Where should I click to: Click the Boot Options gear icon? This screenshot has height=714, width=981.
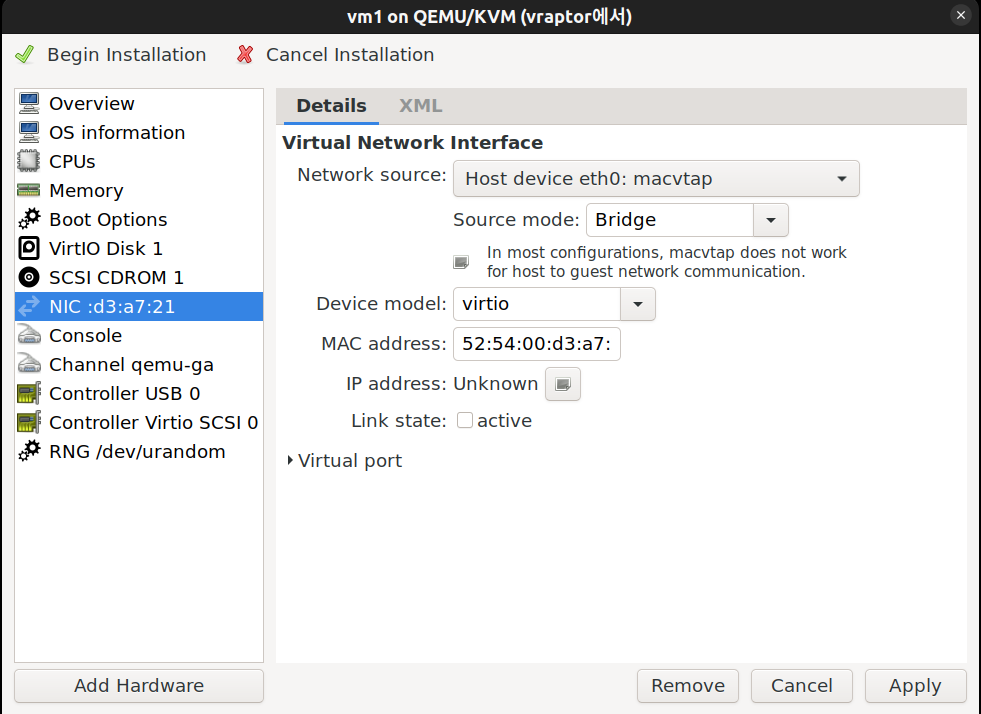tap(29, 219)
